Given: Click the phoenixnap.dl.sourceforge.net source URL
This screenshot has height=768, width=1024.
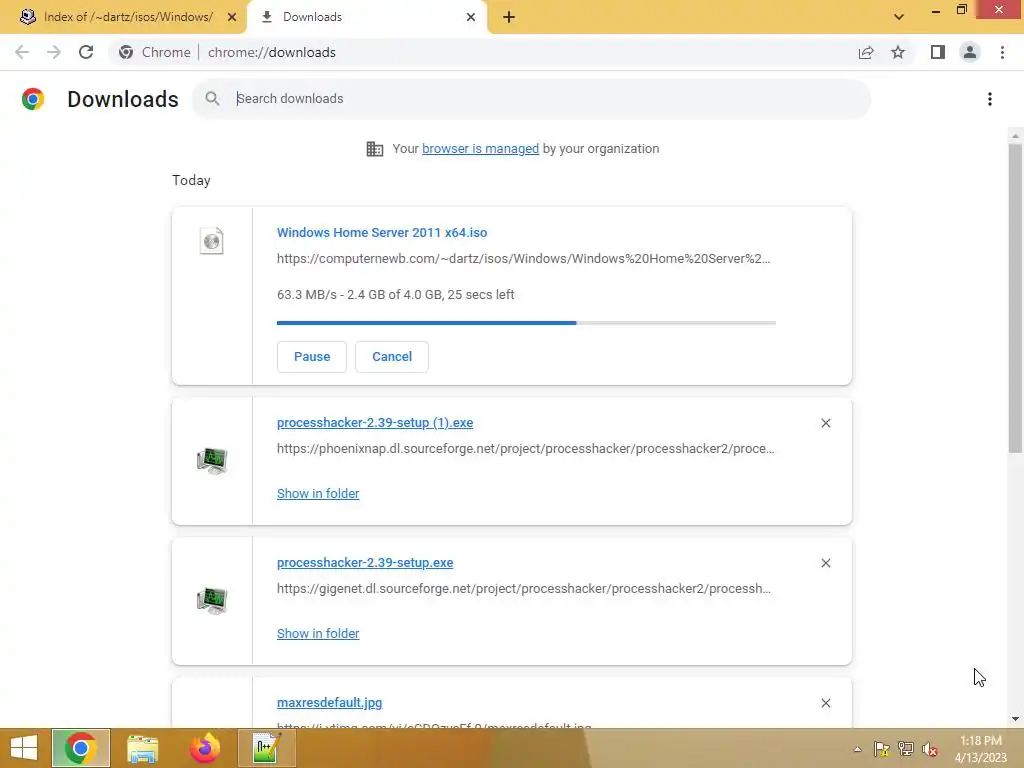Looking at the screenshot, I should tap(526, 449).
